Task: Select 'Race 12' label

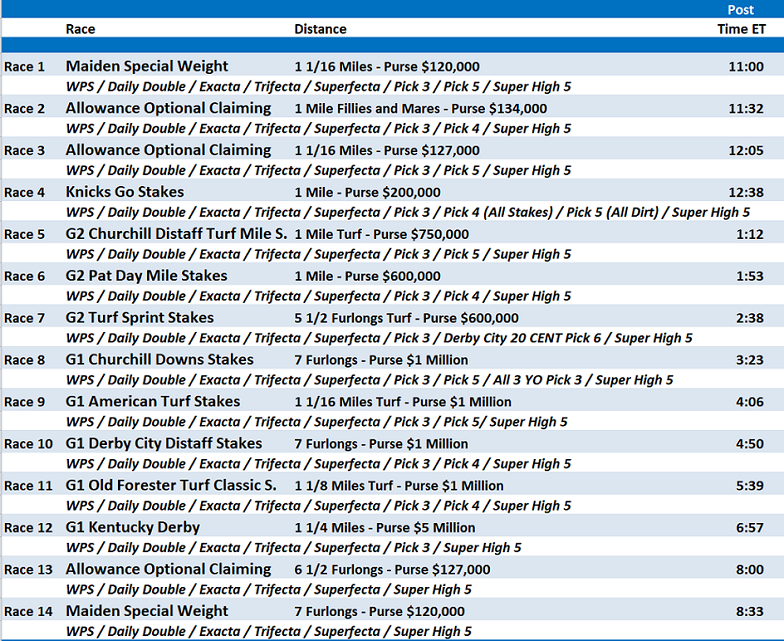Action: (28, 528)
